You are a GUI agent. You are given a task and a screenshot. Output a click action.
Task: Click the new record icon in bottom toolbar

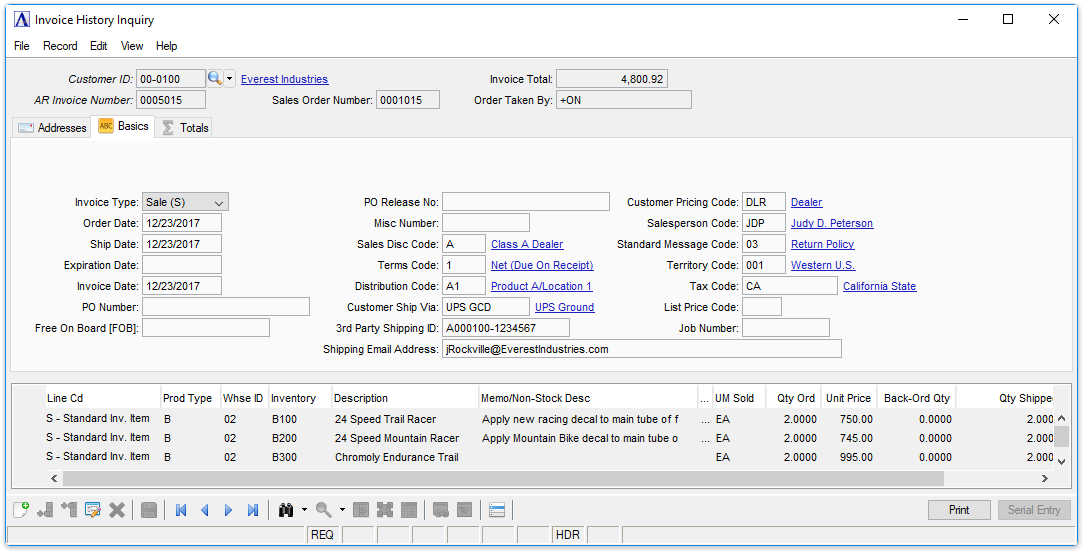[21, 510]
